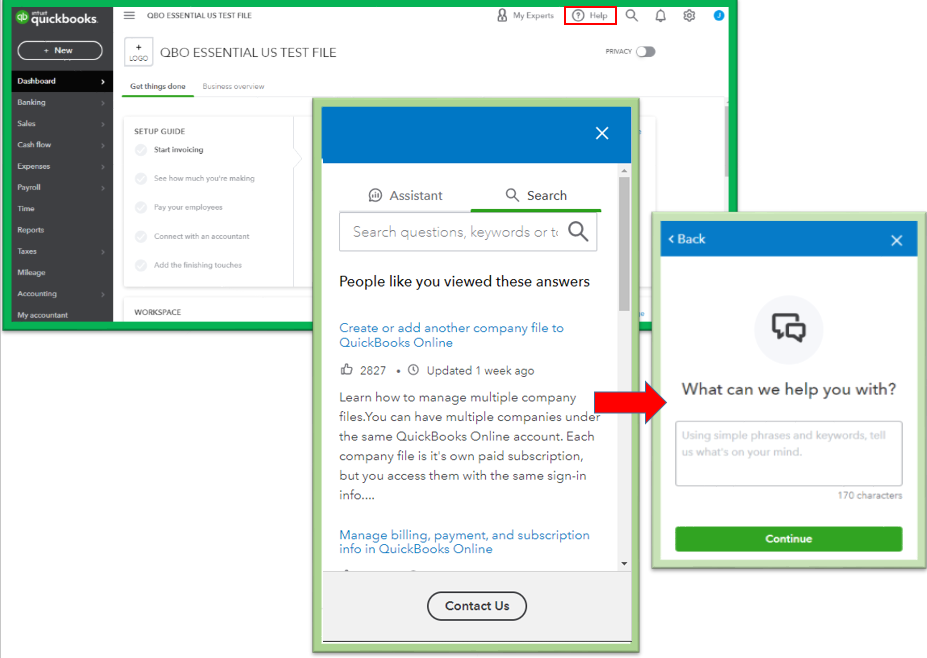Image resolution: width=927 pixels, height=658 pixels.
Task: Open Mileage in the sidebar
Action: tap(31, 273)
